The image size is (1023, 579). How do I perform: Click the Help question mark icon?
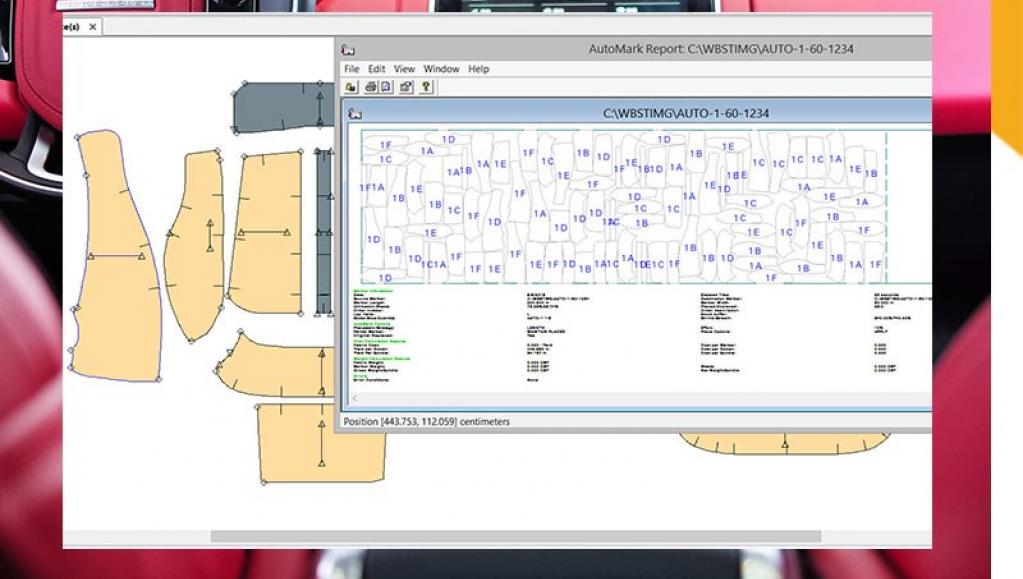click(x=426, y=87)
